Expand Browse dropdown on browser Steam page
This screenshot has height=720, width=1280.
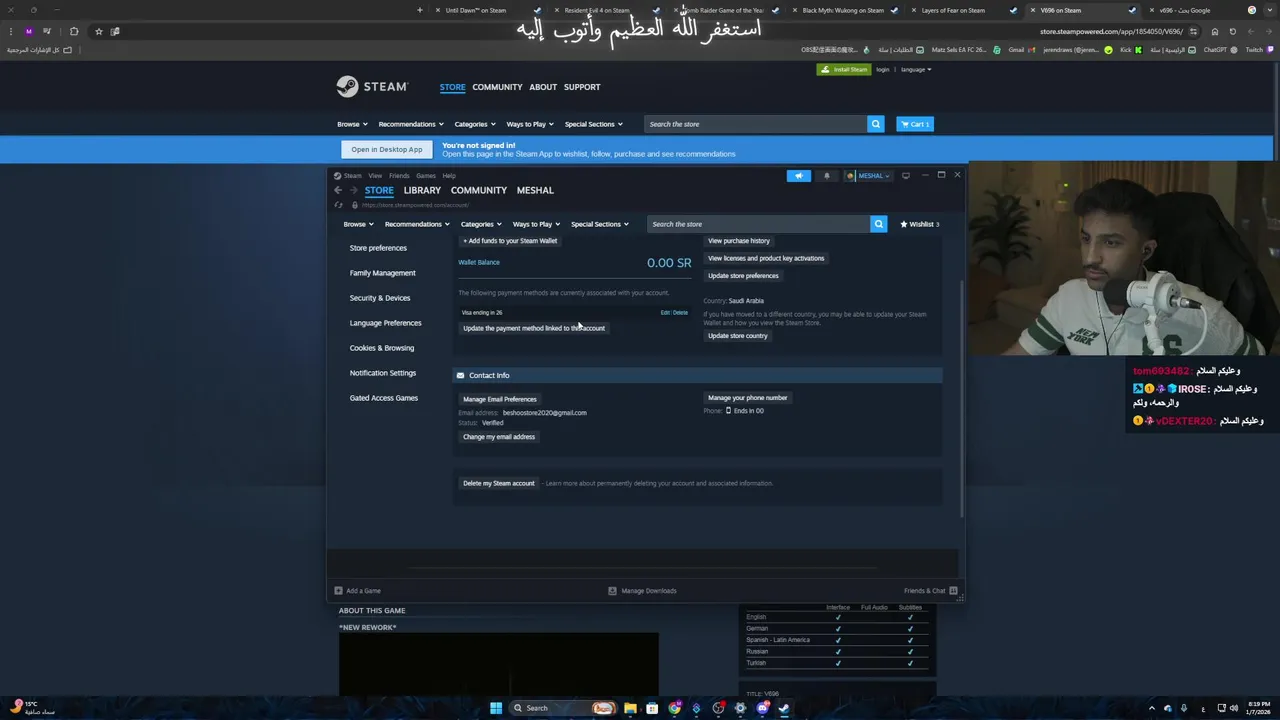(x=352, y=124)
